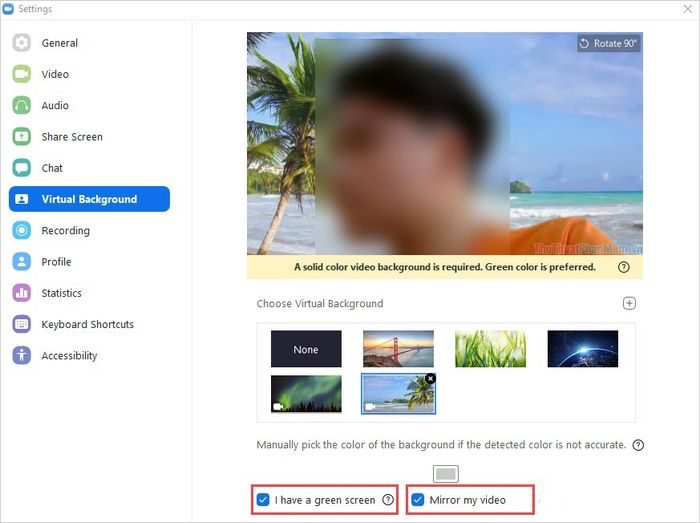The width and height of the screenshot is (700, 523).
Task: Click the Settings window title text
Action: [x=35, y=8]
